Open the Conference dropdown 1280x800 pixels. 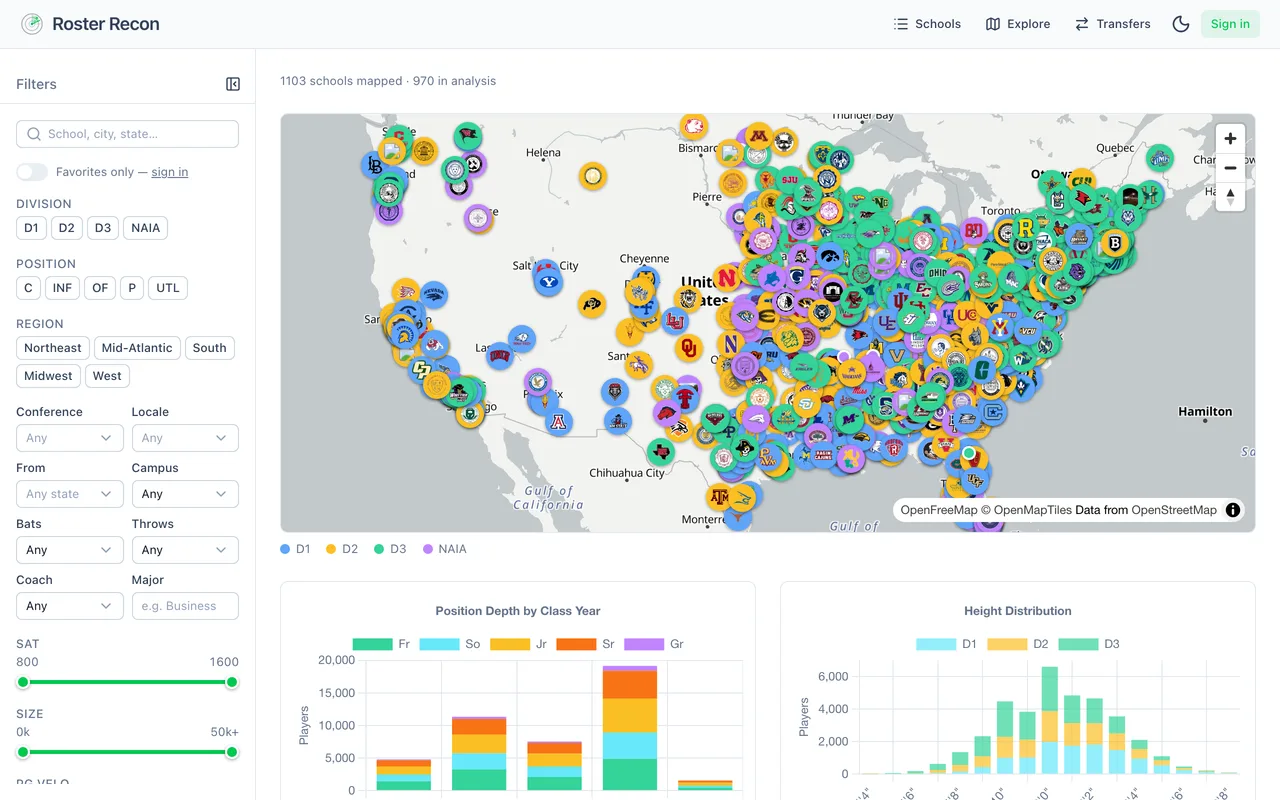pyautogui.click(x=70, y=438)
